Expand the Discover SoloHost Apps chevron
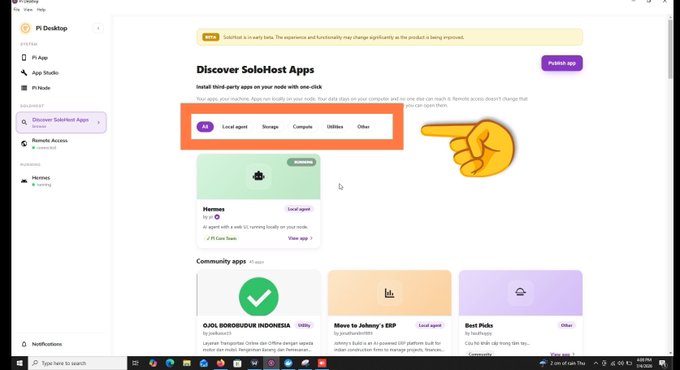 coord(98,123)
